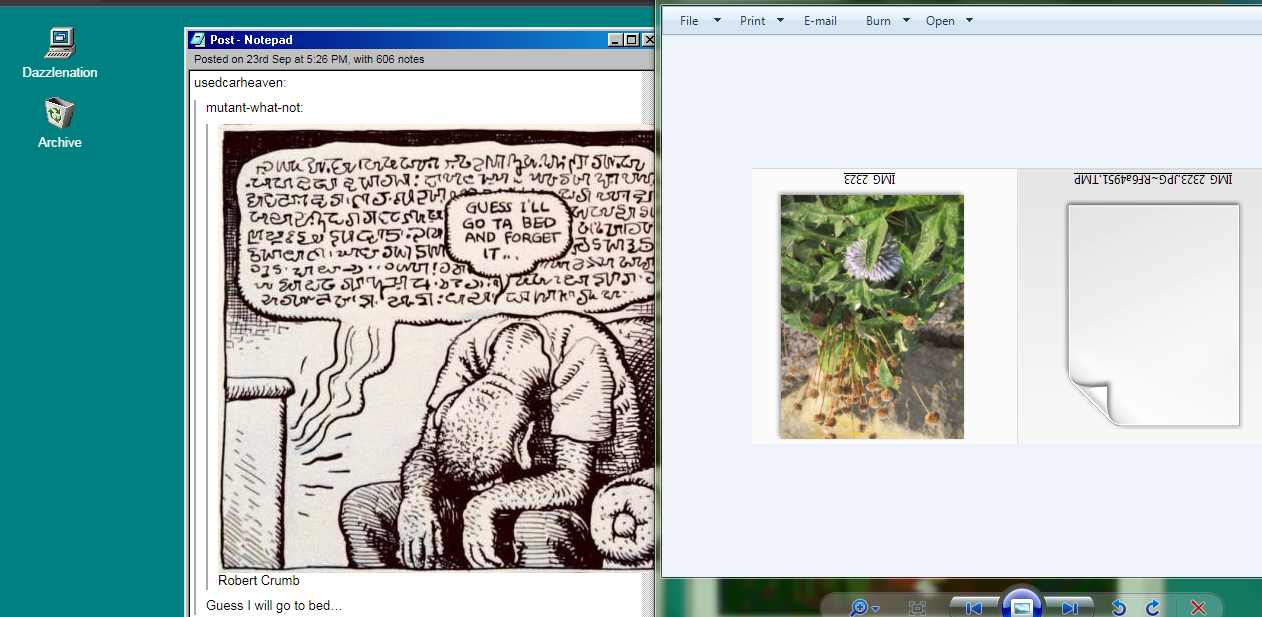
Task: Delete photo with red X icon
Action: 1198,608
